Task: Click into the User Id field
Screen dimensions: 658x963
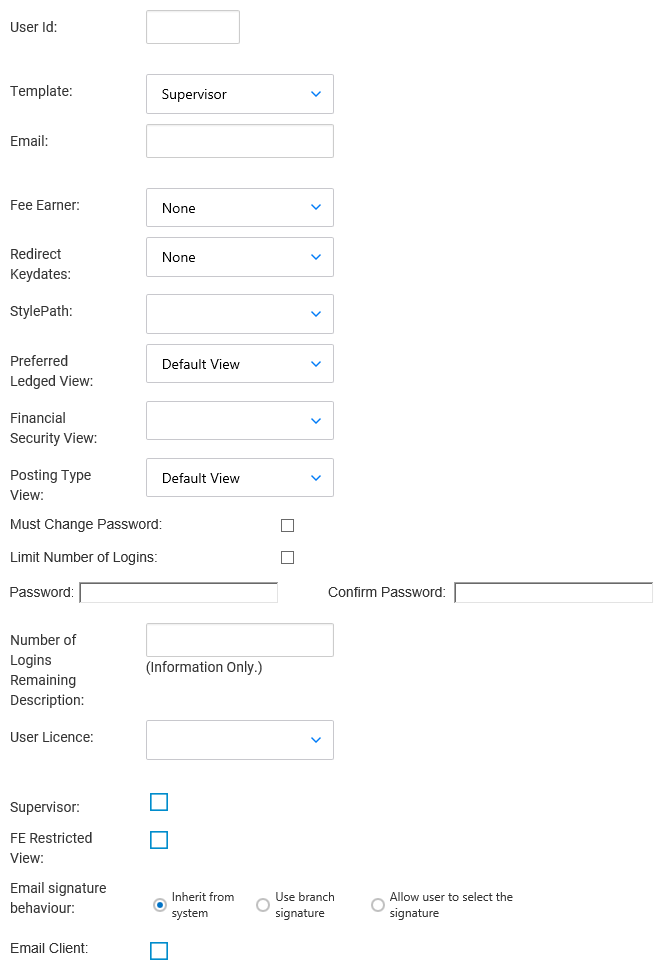Action: pos(193,27)
